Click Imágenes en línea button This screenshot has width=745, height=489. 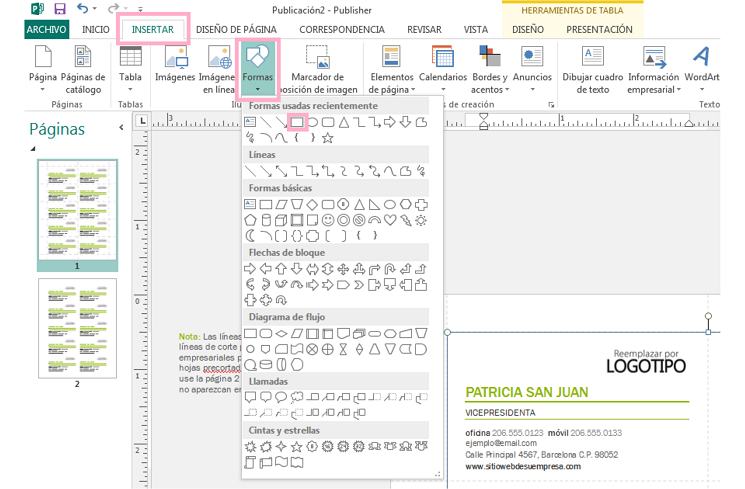click(218, 69)
